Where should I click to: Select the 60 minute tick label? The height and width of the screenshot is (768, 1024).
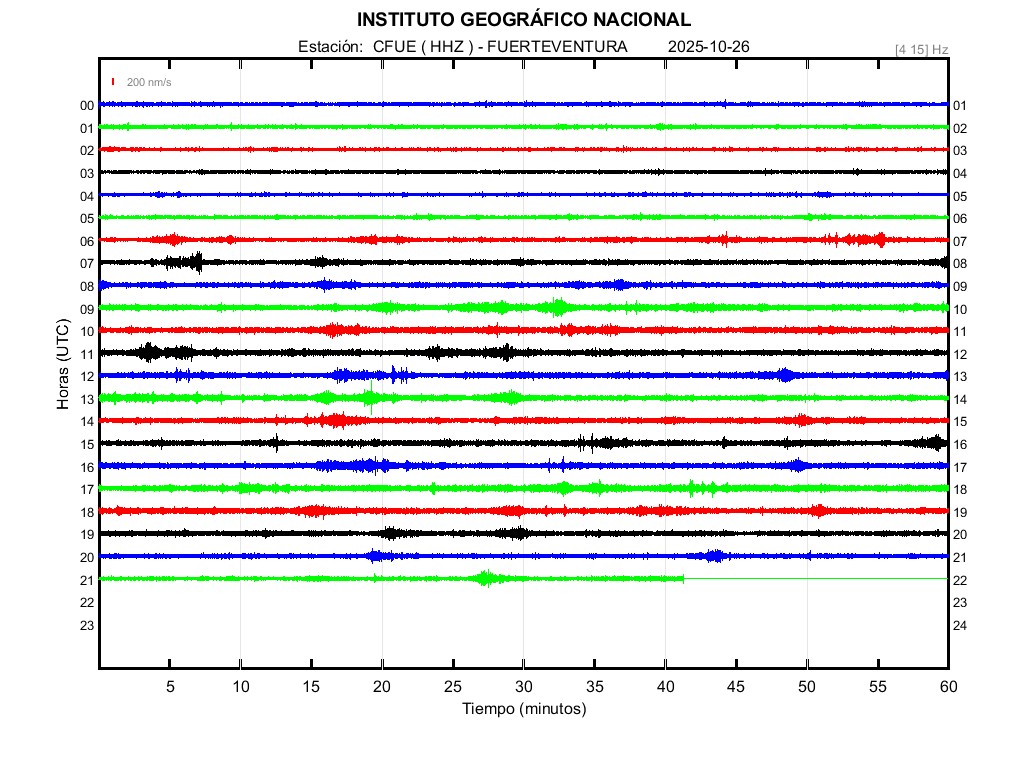948,686
